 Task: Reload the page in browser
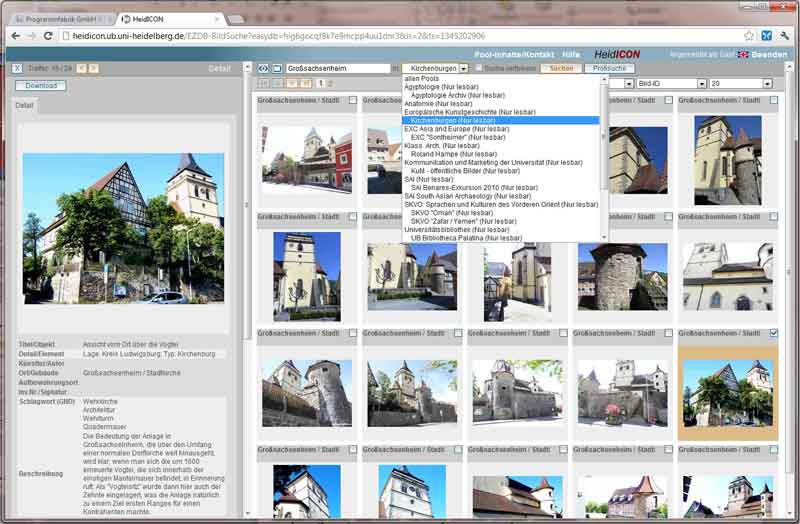(48, 36)
